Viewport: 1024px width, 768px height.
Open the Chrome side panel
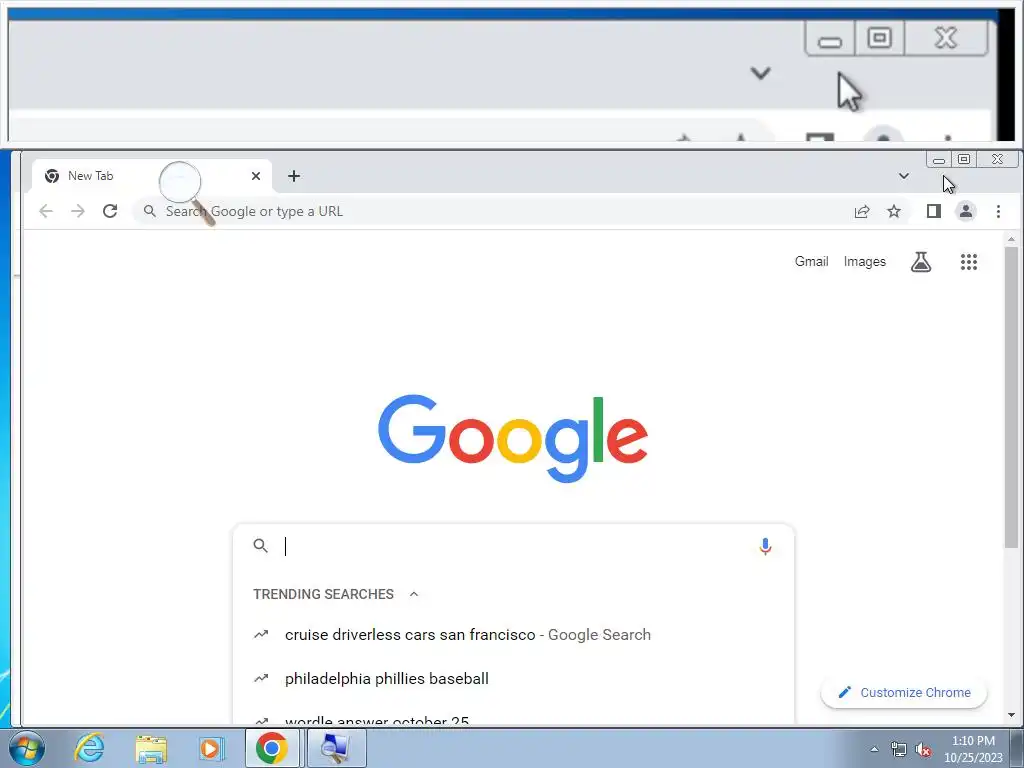934,211
